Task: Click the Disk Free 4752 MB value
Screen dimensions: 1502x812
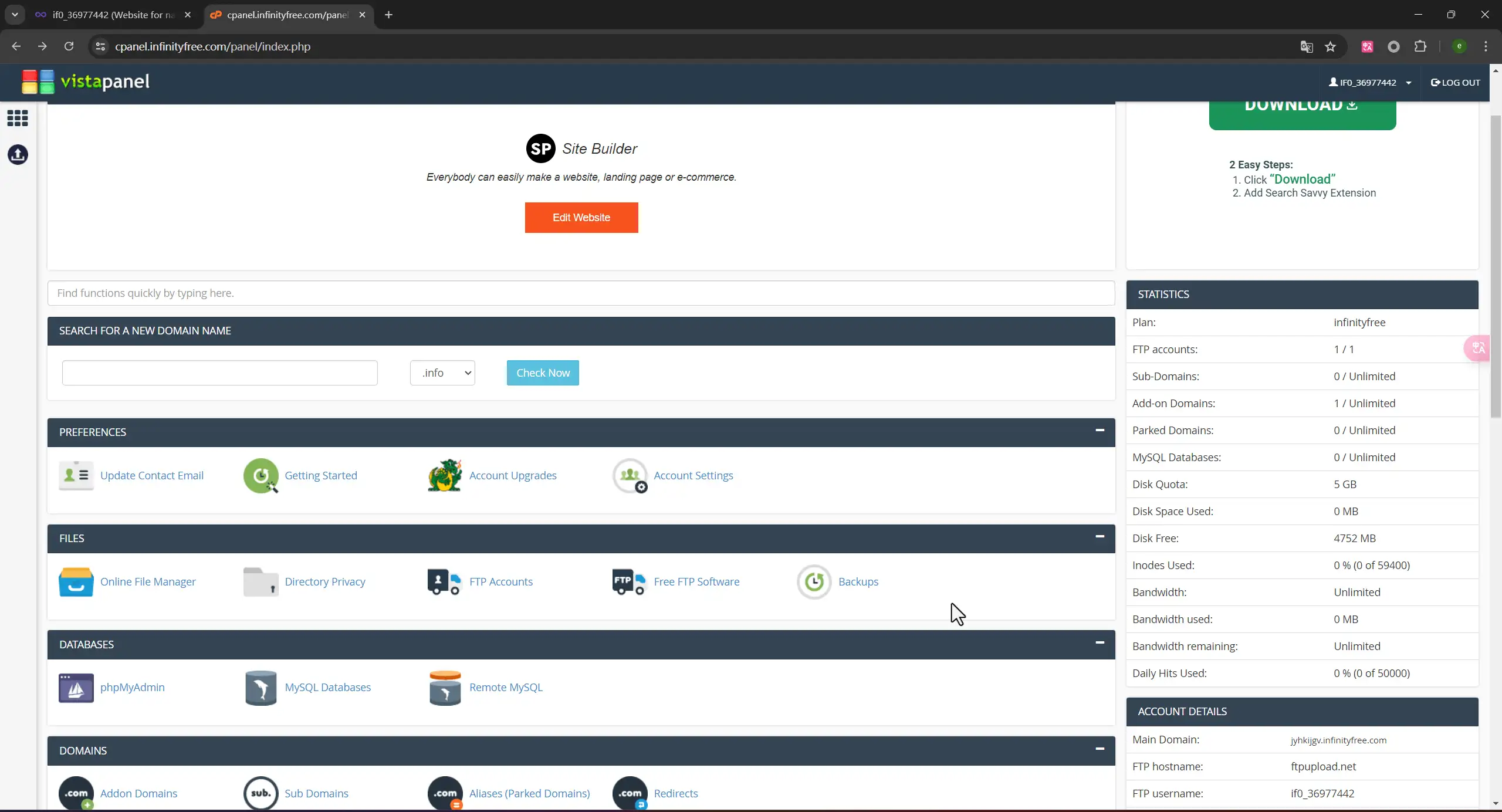Action: coord(1355,538)
